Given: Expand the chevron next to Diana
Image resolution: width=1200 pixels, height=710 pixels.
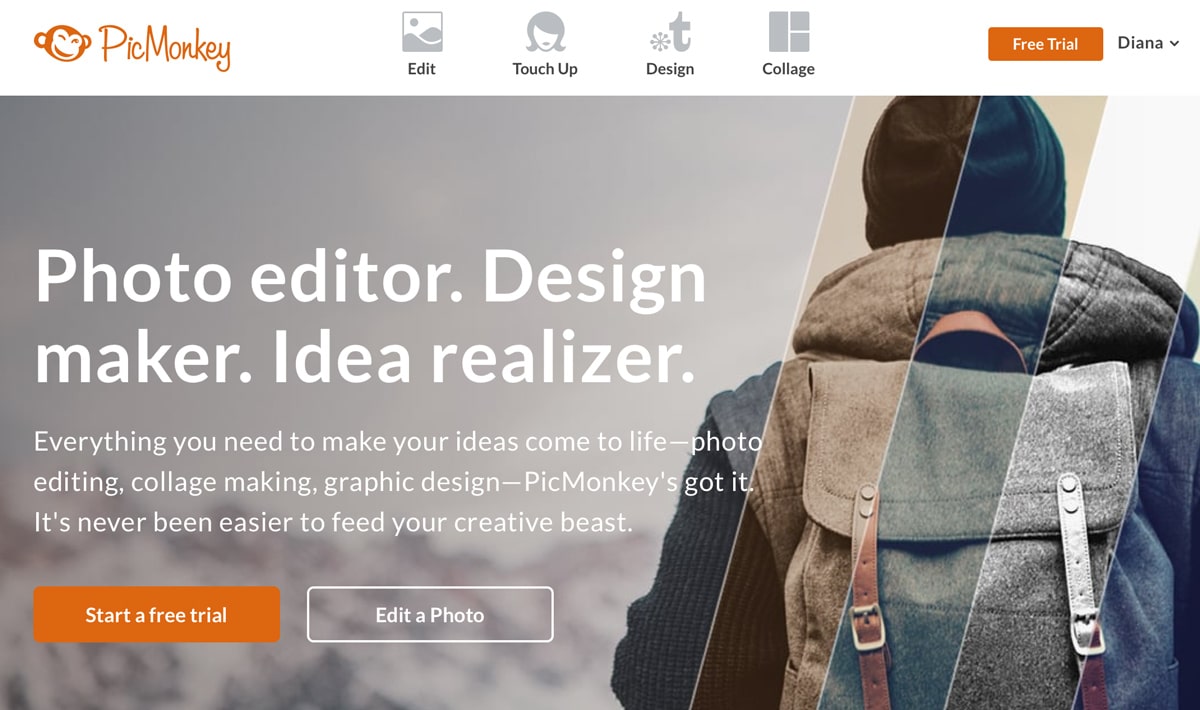Looking at the screenshot, I should point(1174,44).
